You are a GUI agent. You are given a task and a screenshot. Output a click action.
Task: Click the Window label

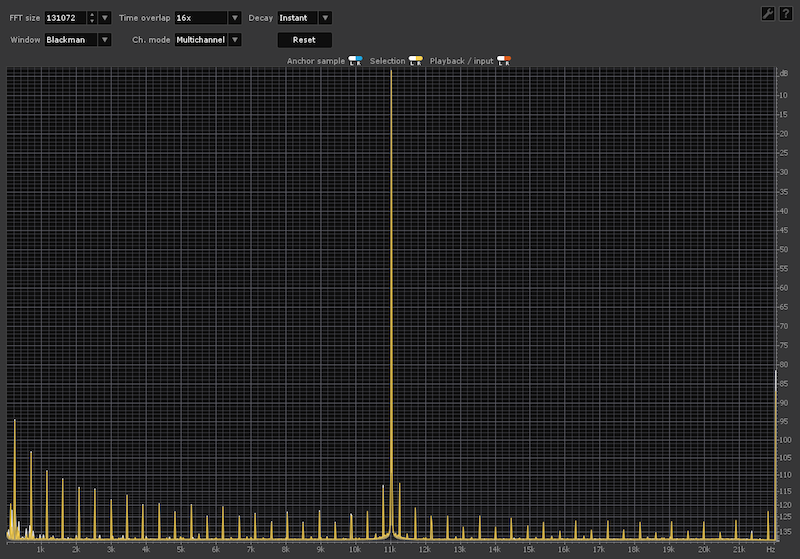(25, 40)
